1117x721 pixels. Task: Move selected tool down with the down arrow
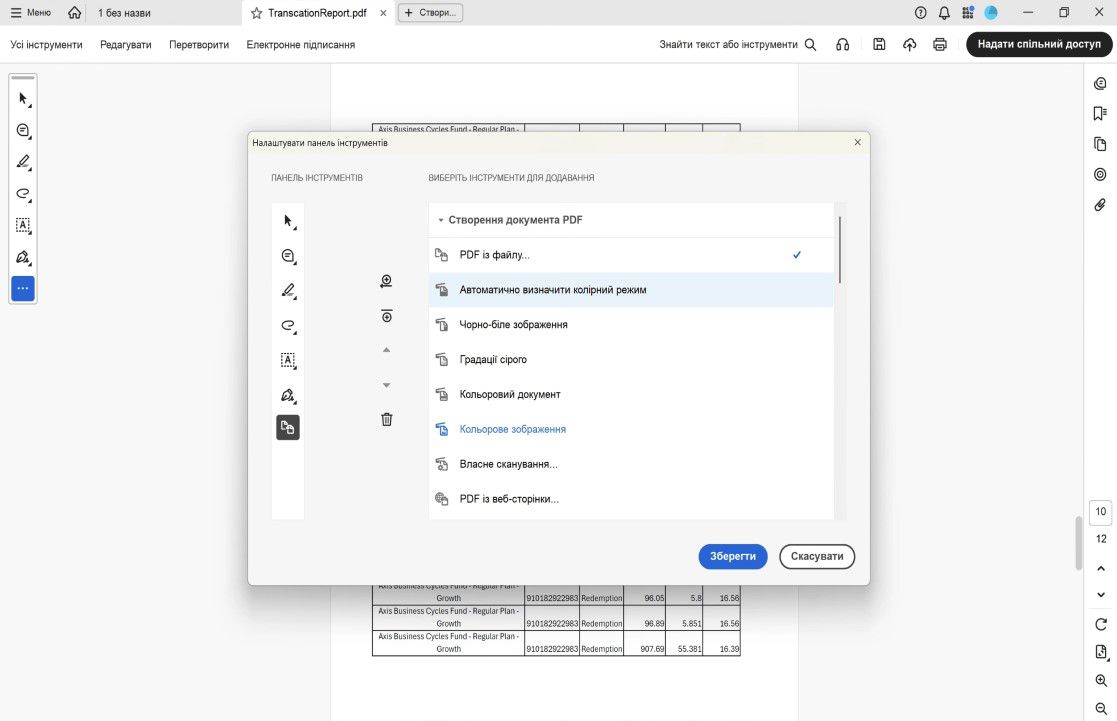pyautogui.click(x=386, y=385)
